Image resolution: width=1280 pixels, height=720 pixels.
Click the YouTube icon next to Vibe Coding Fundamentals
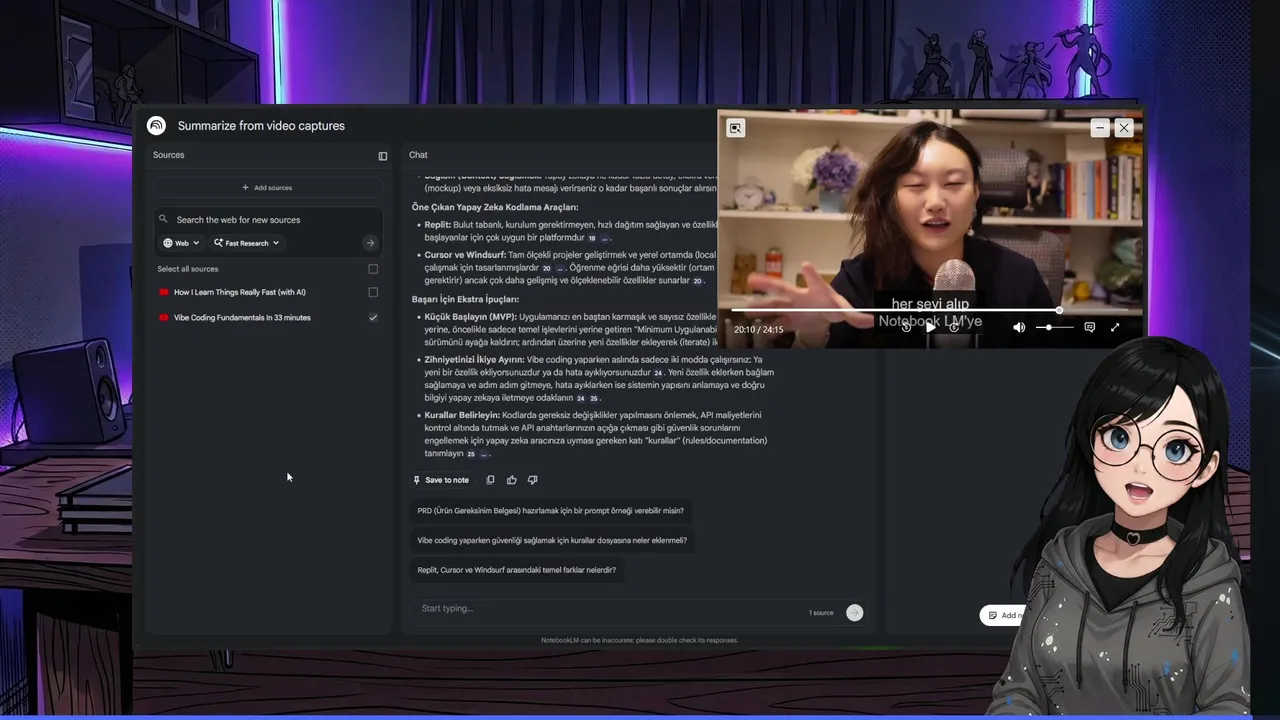164,317
